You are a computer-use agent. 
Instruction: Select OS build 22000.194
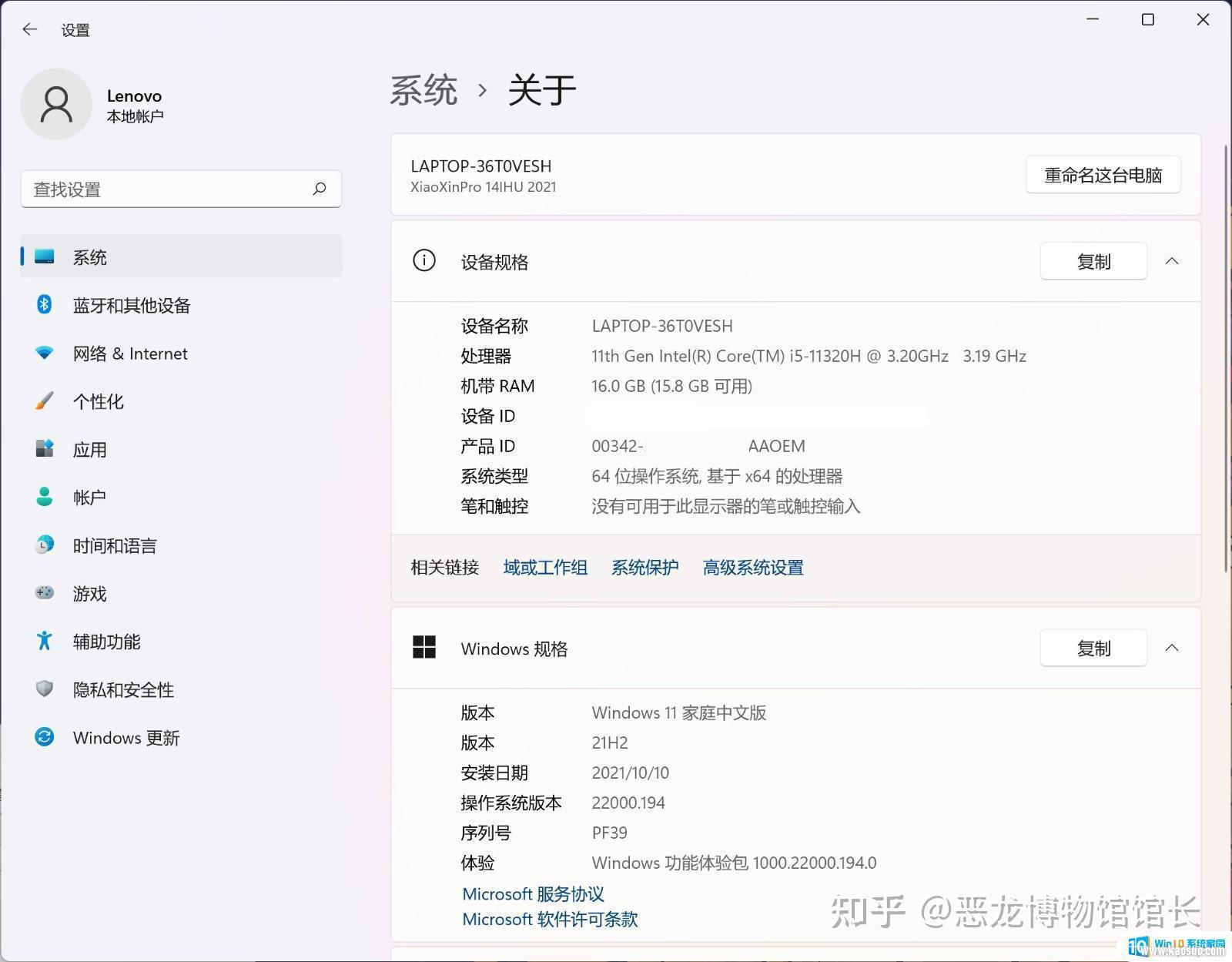point(628,803)
